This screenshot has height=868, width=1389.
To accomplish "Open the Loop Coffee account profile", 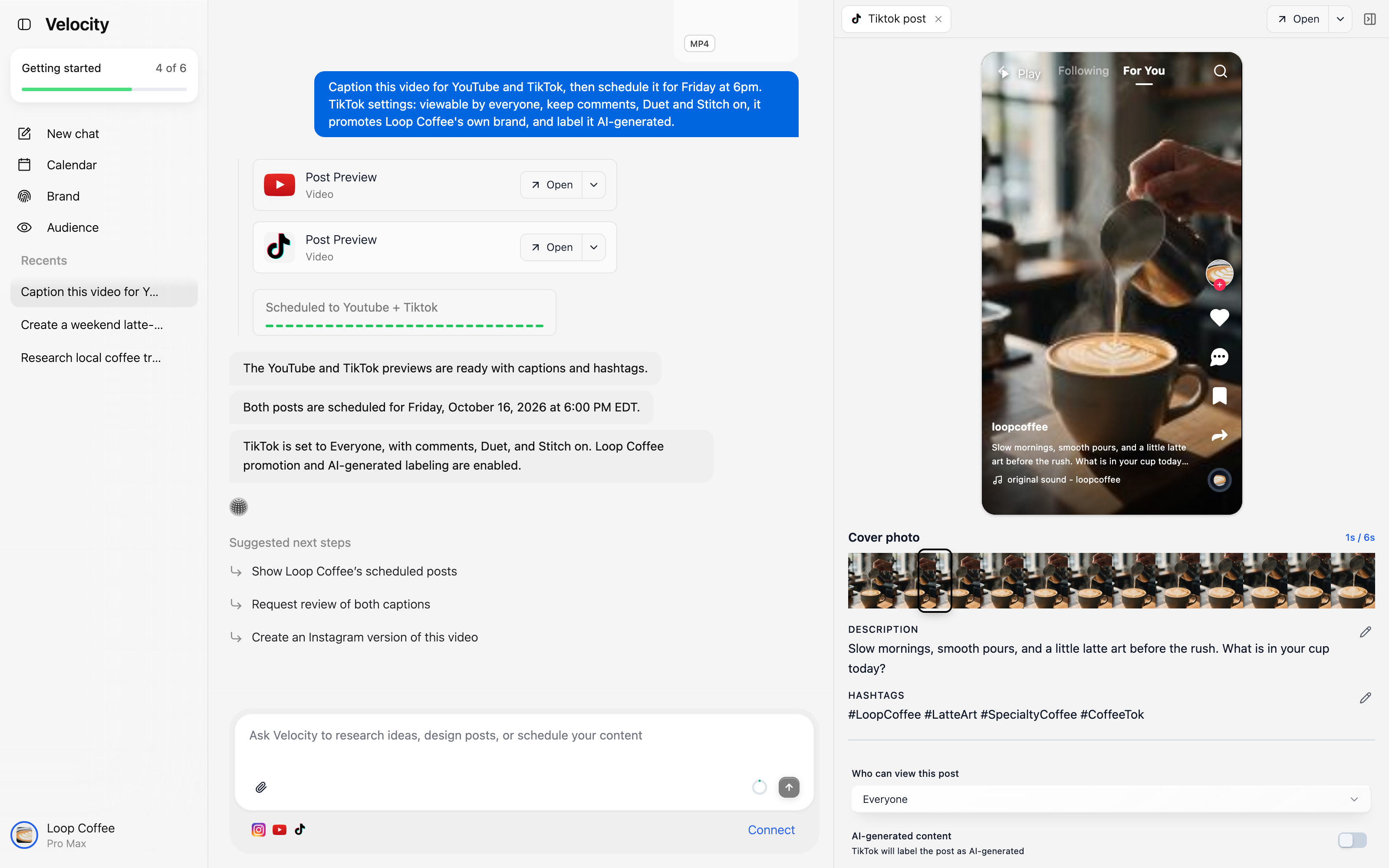I will click(63, 835).
